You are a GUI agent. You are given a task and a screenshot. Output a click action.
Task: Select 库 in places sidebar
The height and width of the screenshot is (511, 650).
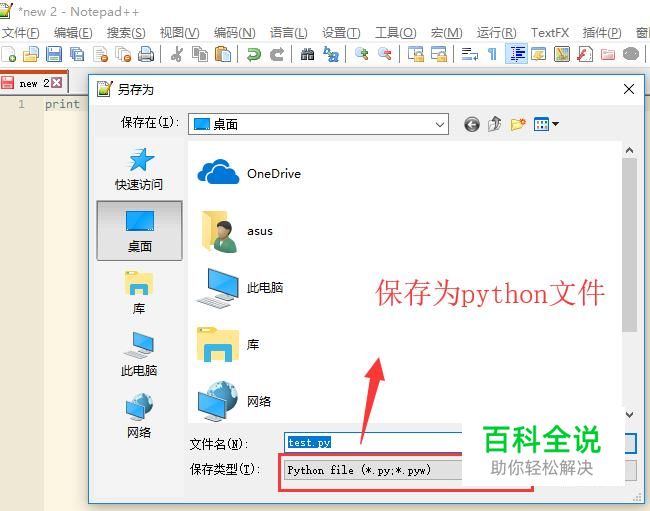point(139,293)
